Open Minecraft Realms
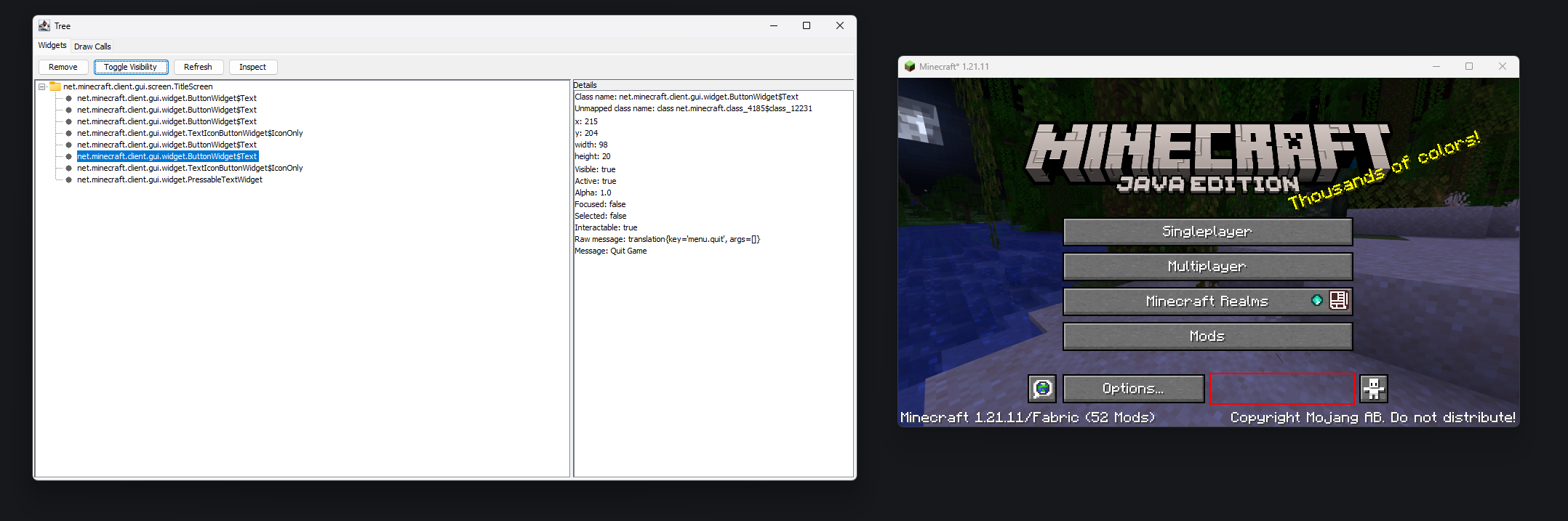This screenshot has width=1568, height=521. click(x=1207, y=302)
